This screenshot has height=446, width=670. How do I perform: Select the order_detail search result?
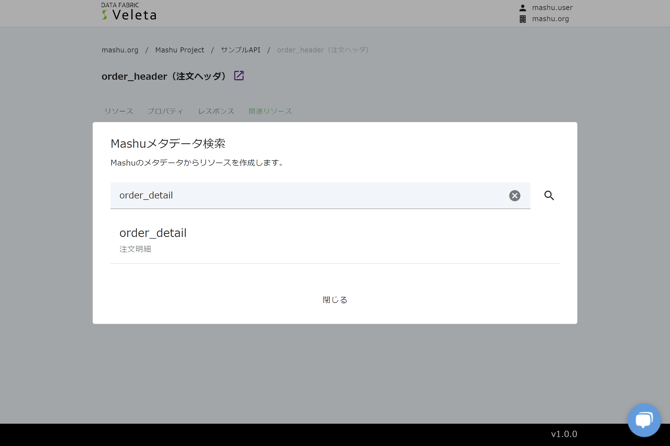[x=153, y=239]
